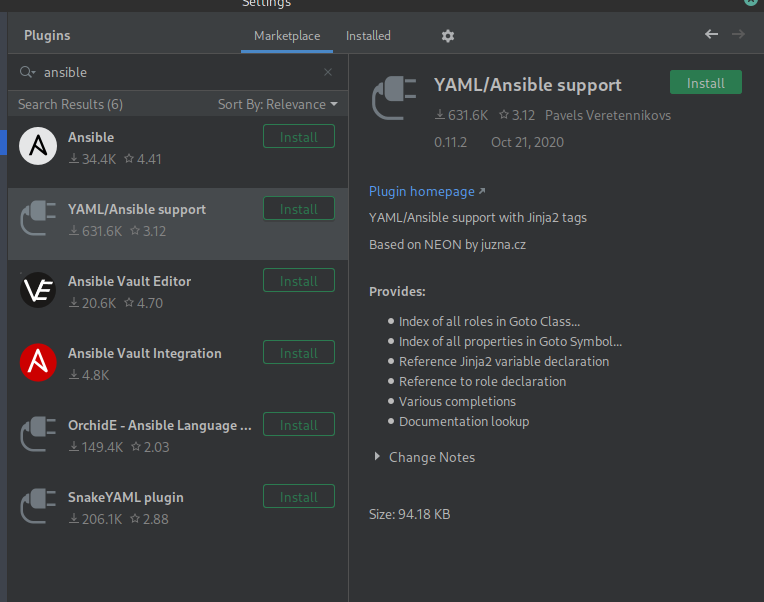This screenshot has width=764, height=602.
Task: Click green Install button in details pane
Action: (706, 82)
